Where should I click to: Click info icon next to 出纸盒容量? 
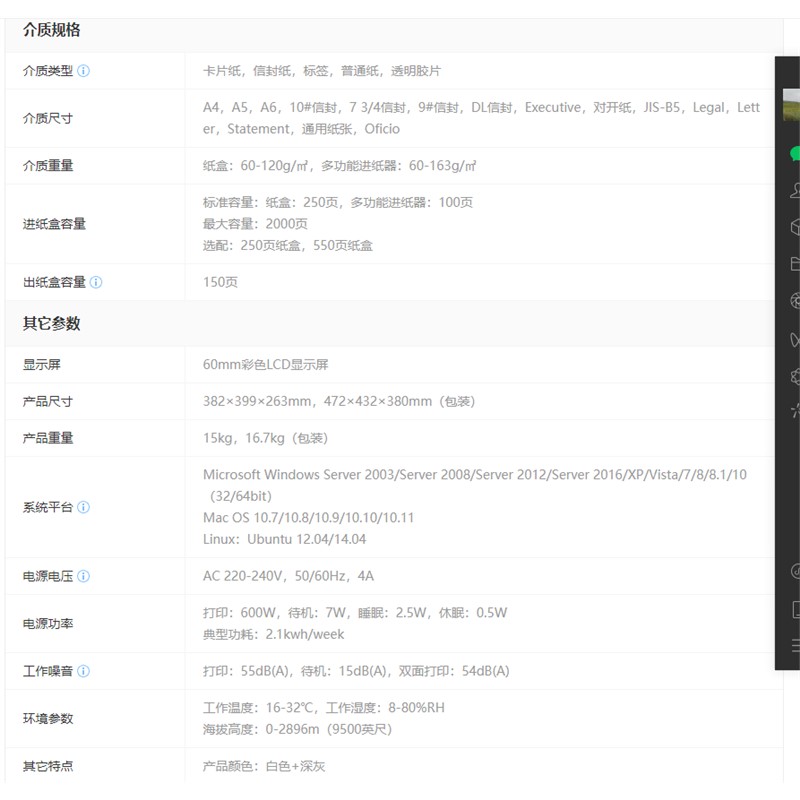click(x=96, y=282)
